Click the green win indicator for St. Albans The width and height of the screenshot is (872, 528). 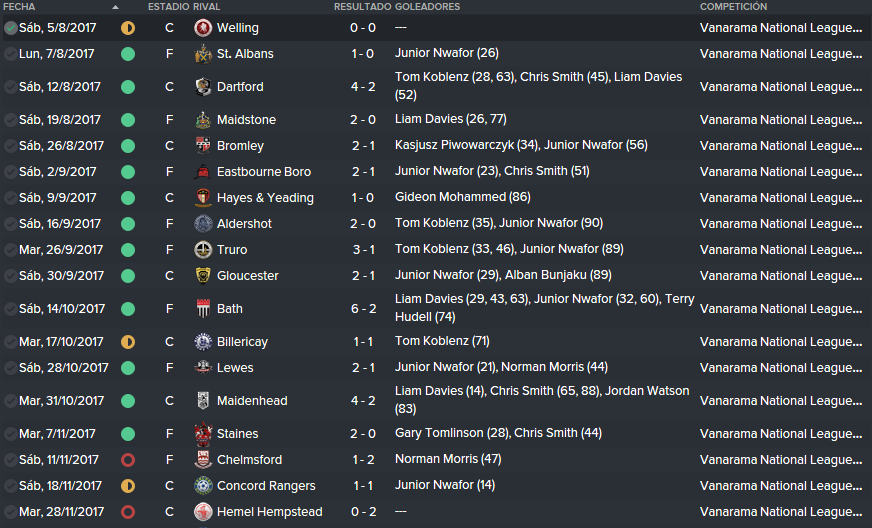pos(128,54)
